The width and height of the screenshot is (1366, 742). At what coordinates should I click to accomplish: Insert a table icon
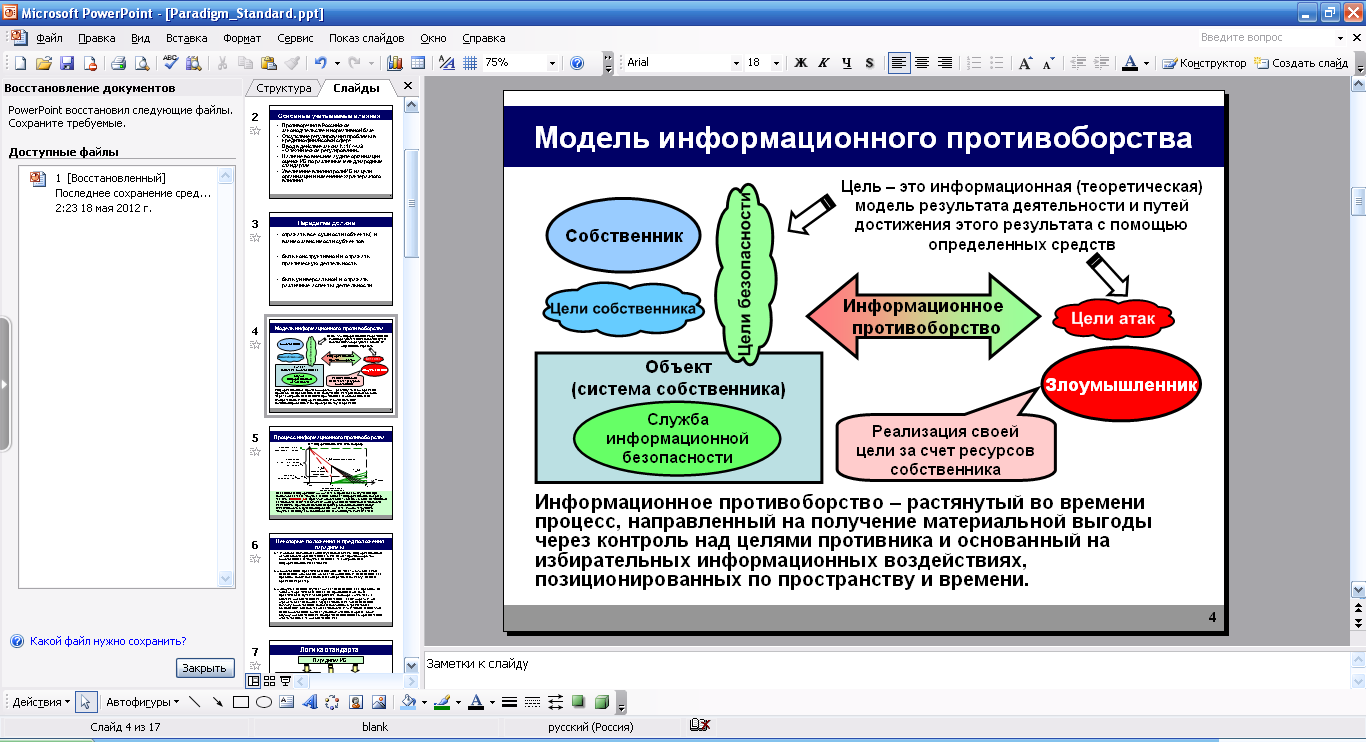(x=417, y=63)
